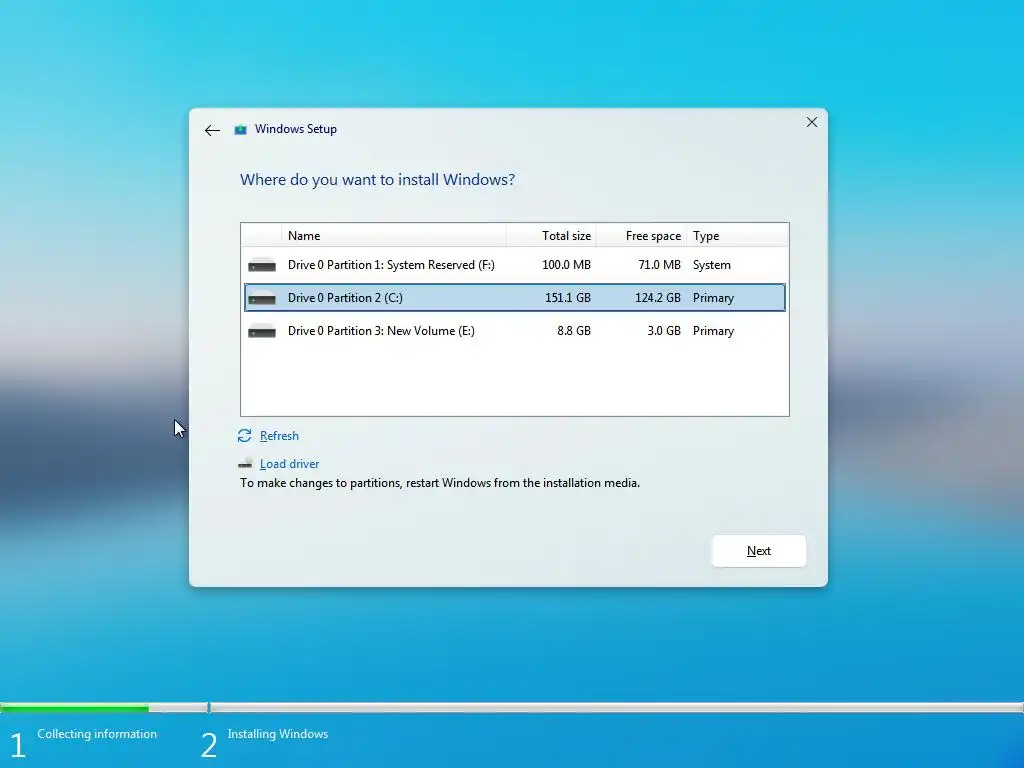
Task: Click the System type cell
Action: (711, 264)
